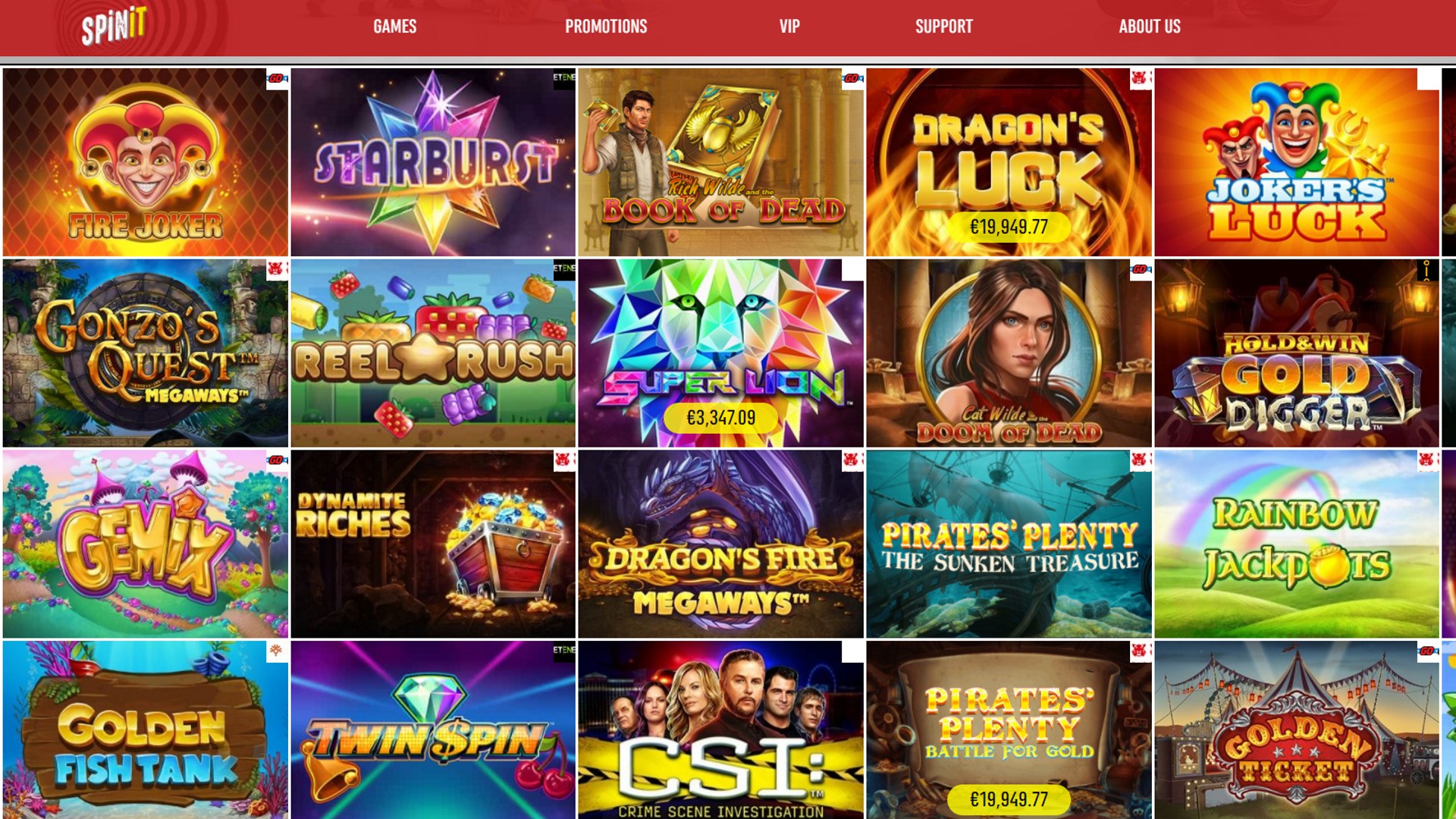The height and width of the screenshot is (819, 1456).
Task: Click provider badge on Golden Fish Tank tile
Action: point(277,651)
